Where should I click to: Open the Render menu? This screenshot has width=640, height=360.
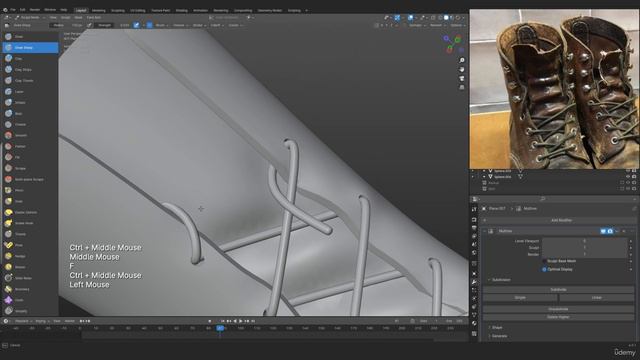[x=35, y=9]
